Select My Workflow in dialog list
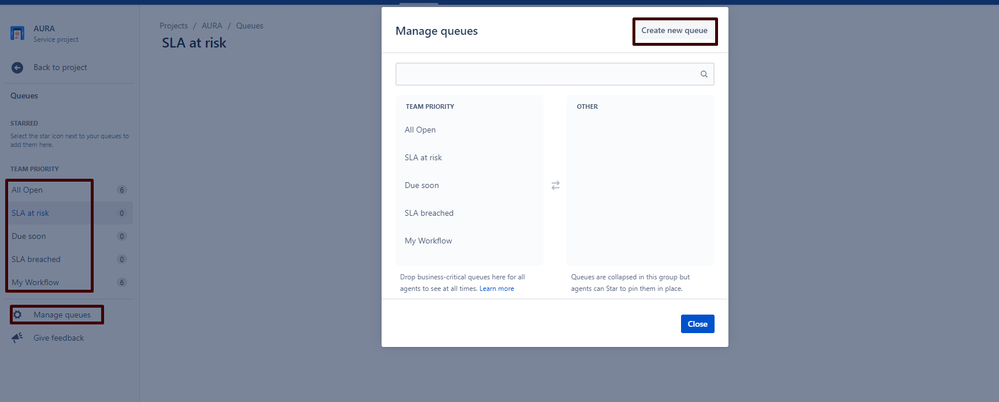This screenshot has width=999, height=402. (x=428, y=241)
